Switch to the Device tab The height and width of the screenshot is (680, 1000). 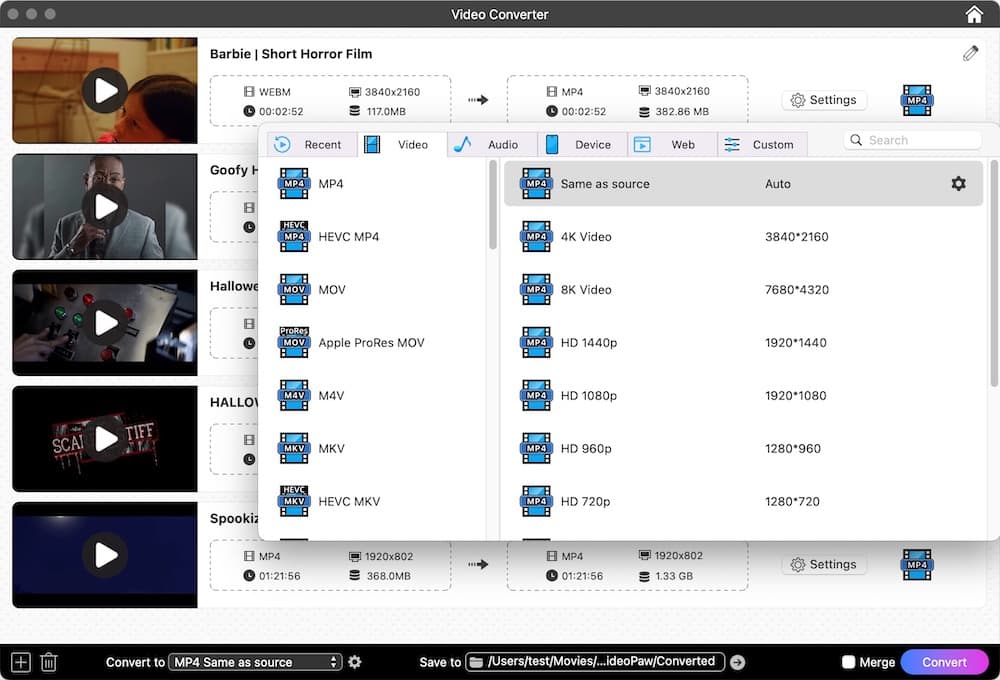(582, 145)
